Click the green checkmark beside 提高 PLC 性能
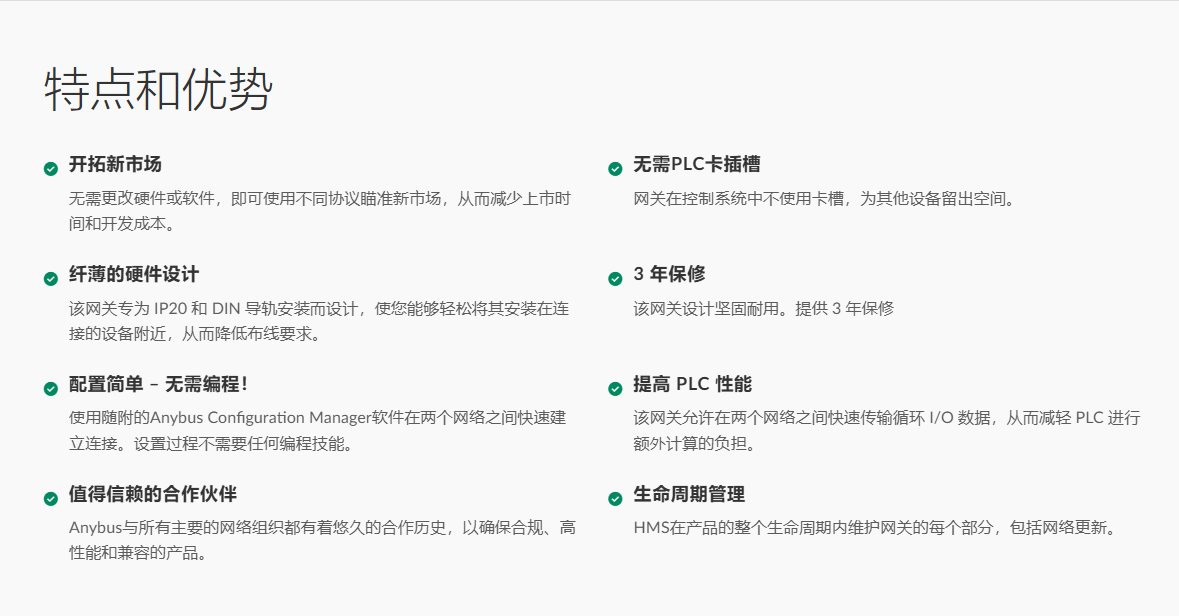 (x=615, y=389)
